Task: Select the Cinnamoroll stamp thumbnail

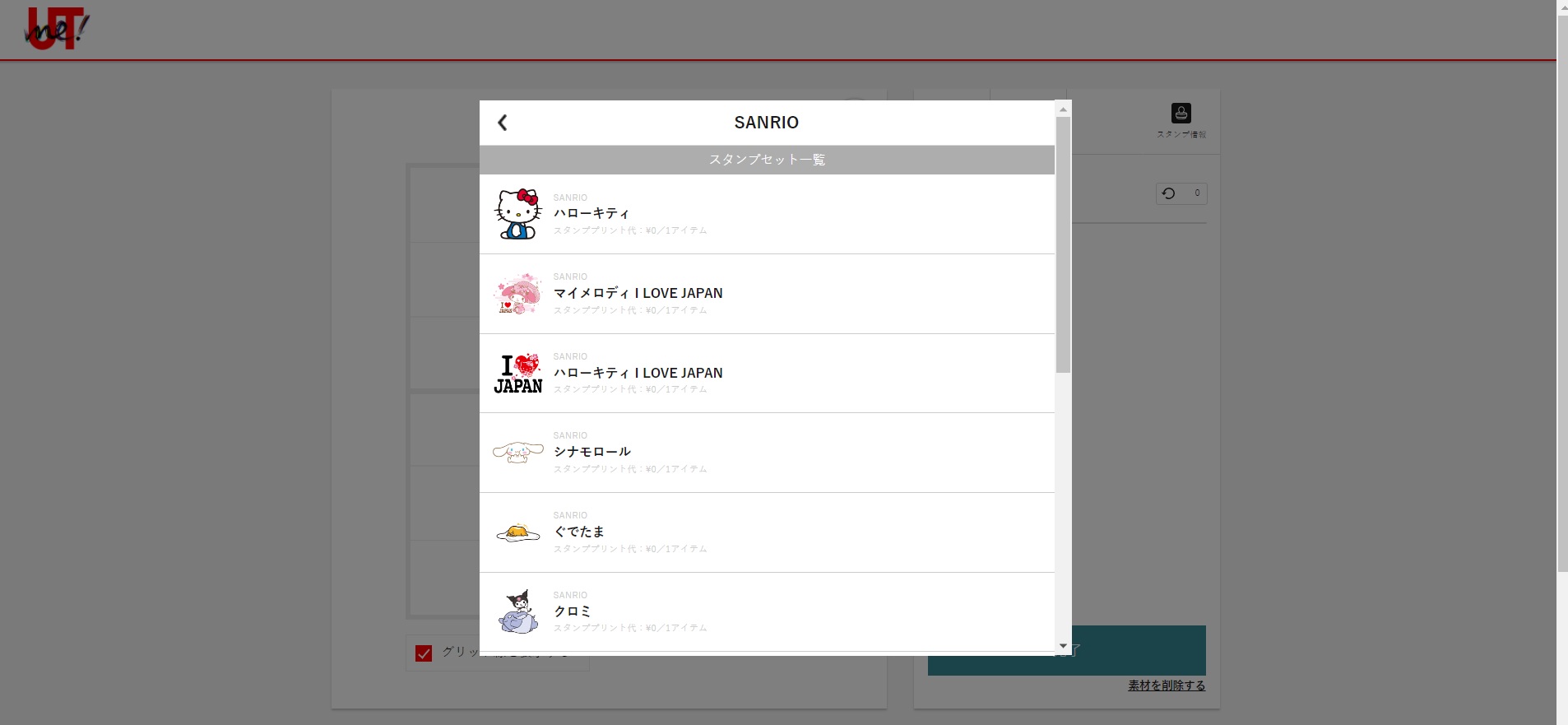Action: tap(518, 453)
